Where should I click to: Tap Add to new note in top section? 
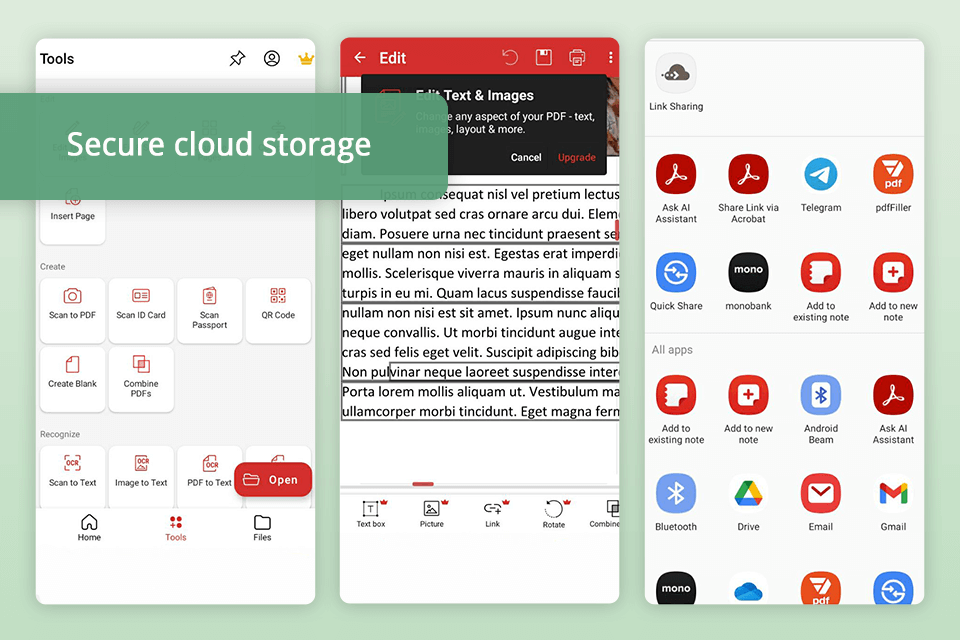pos(893,287)
